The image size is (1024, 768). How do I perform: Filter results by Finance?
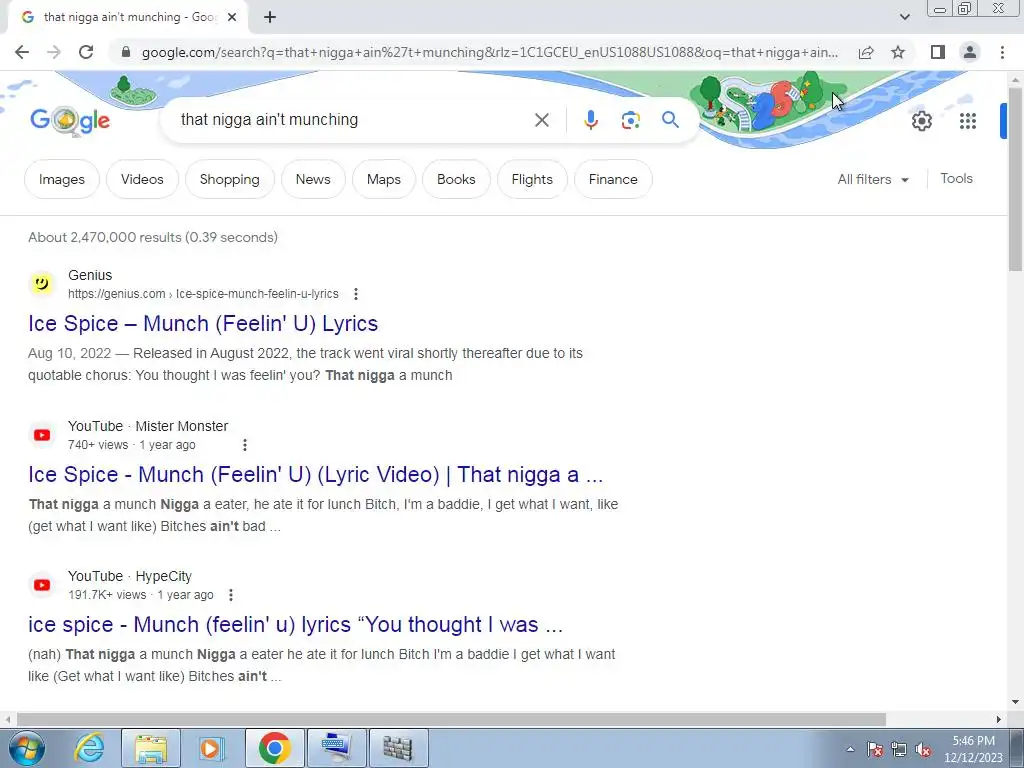click(x=613, y=179)
